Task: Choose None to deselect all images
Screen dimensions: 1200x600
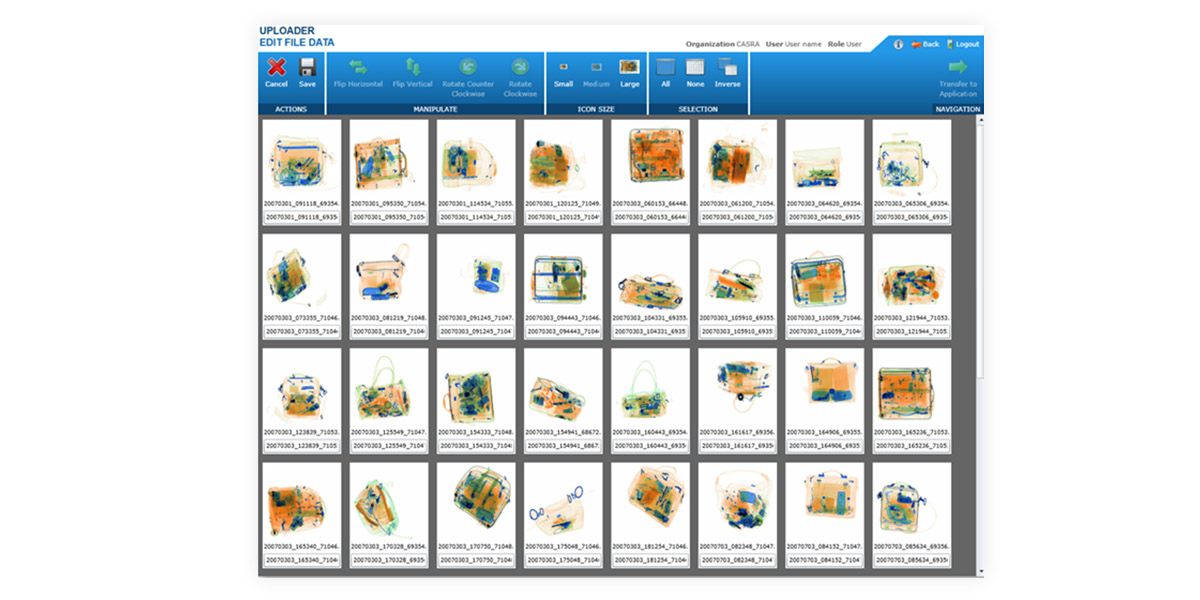Action: click(x=695, y=67)
